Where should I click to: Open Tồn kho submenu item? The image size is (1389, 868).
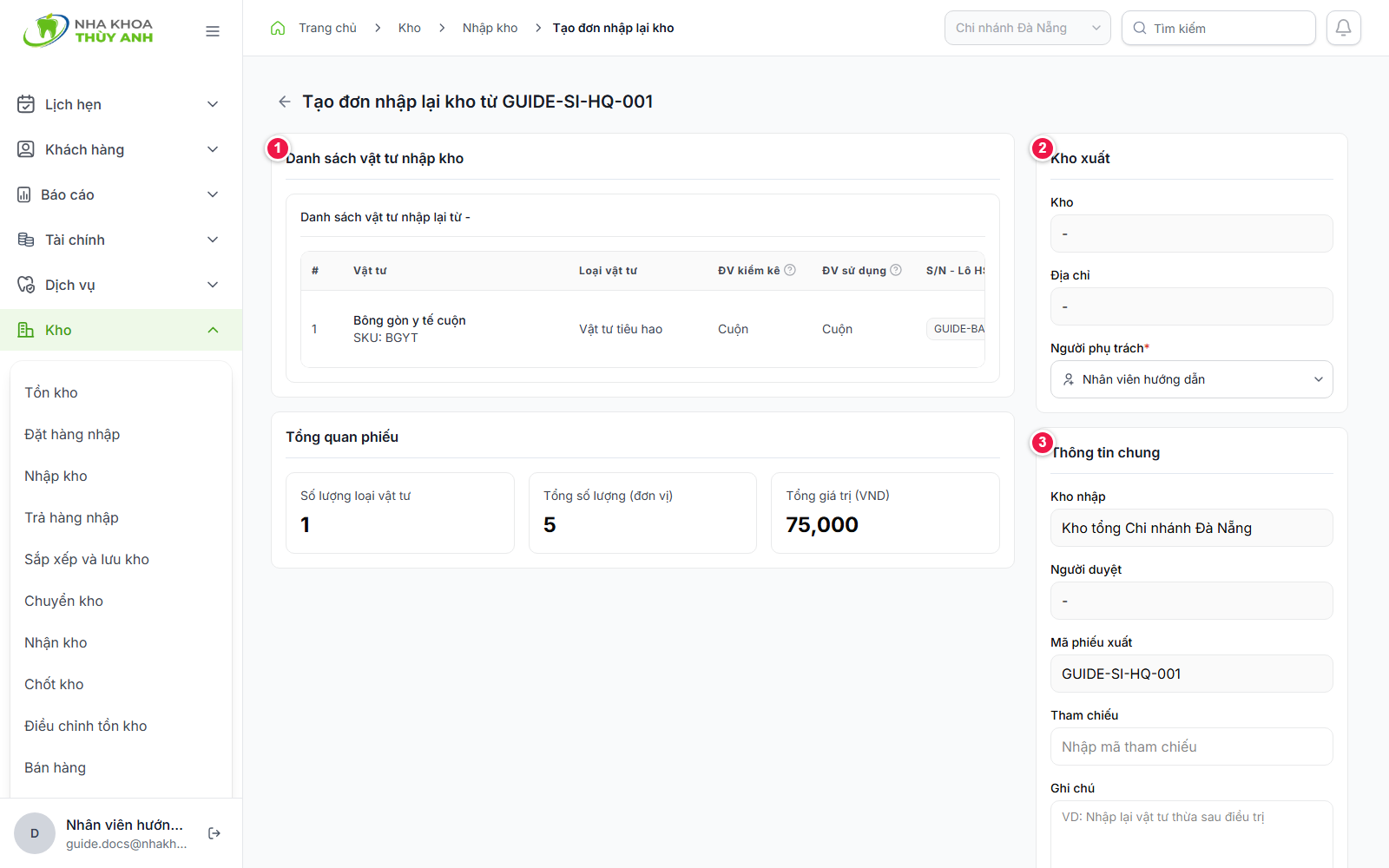point(121,392)
